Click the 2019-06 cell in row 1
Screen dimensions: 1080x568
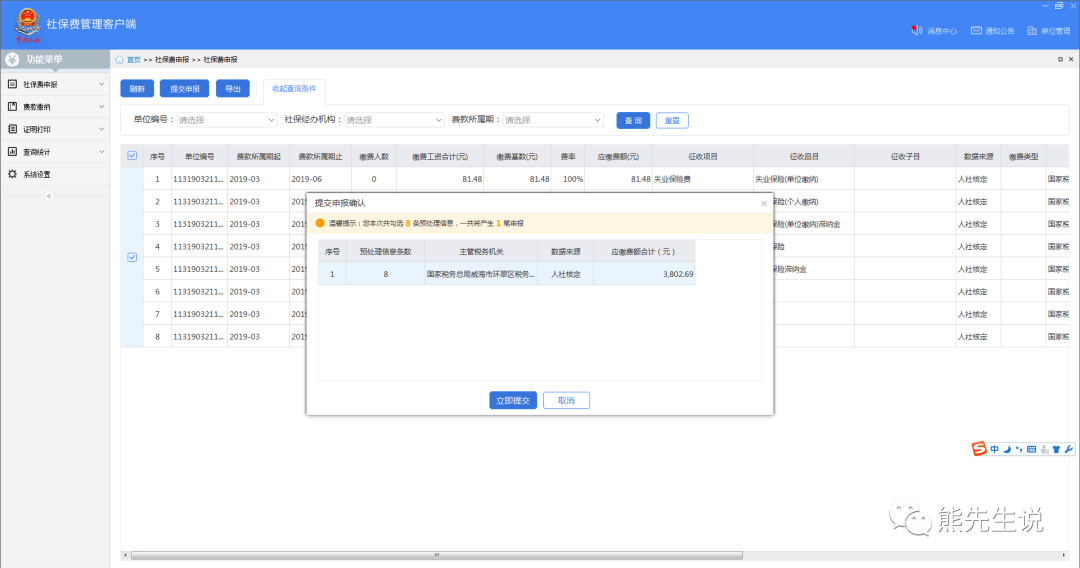click(320, 179)
